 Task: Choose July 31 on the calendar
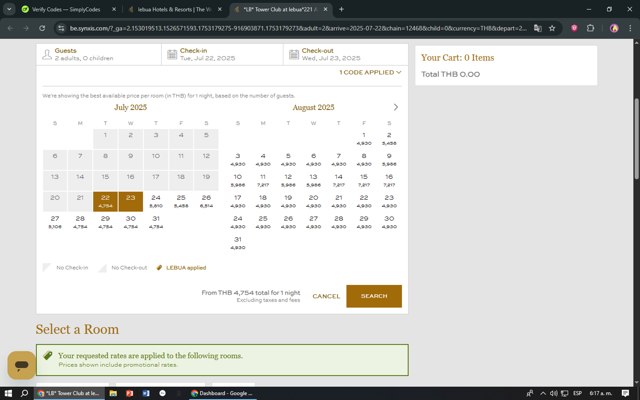156,222
